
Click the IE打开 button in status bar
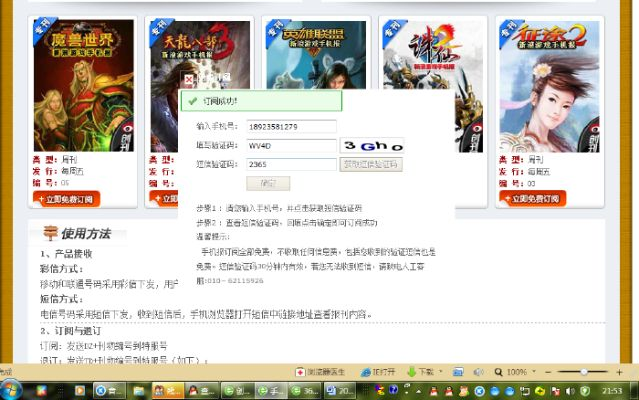379,372
